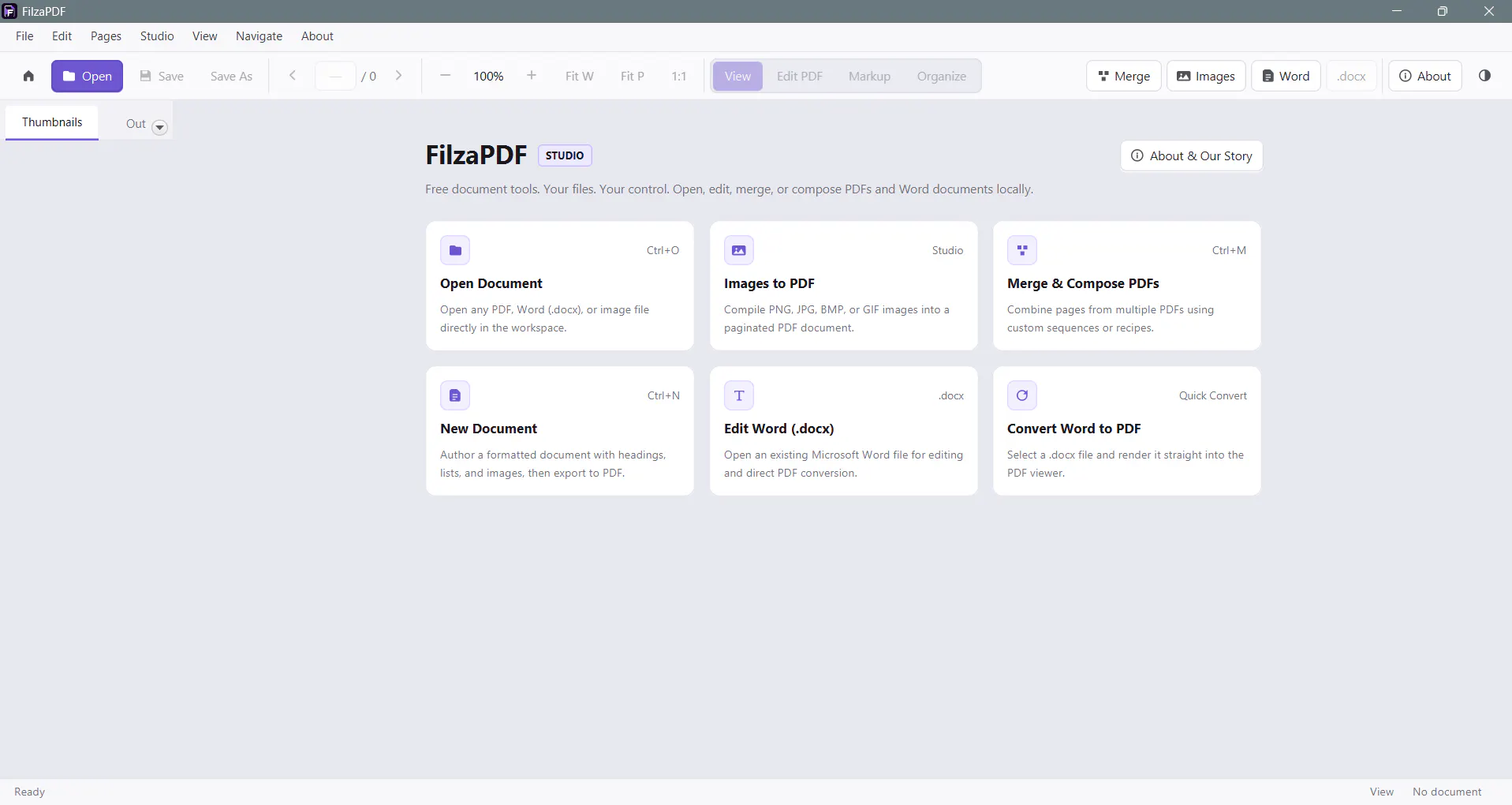The height and width of the screenshot is (805, 1512).
Task: Click the Merge toolbar button
Action: coord(1123,76)
